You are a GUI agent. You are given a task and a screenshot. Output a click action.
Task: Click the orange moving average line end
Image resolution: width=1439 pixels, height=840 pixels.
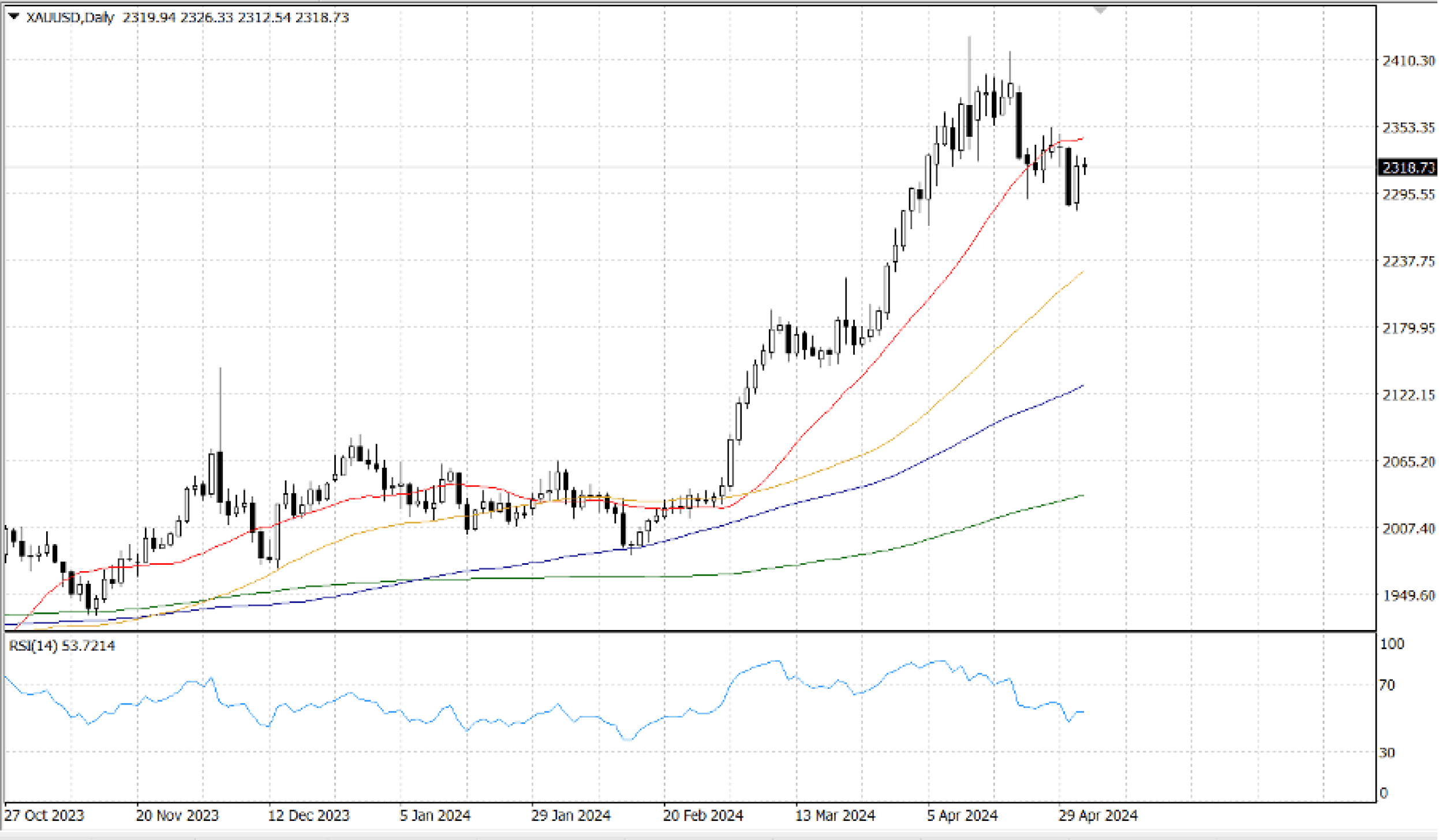[x=1082, y=272]
